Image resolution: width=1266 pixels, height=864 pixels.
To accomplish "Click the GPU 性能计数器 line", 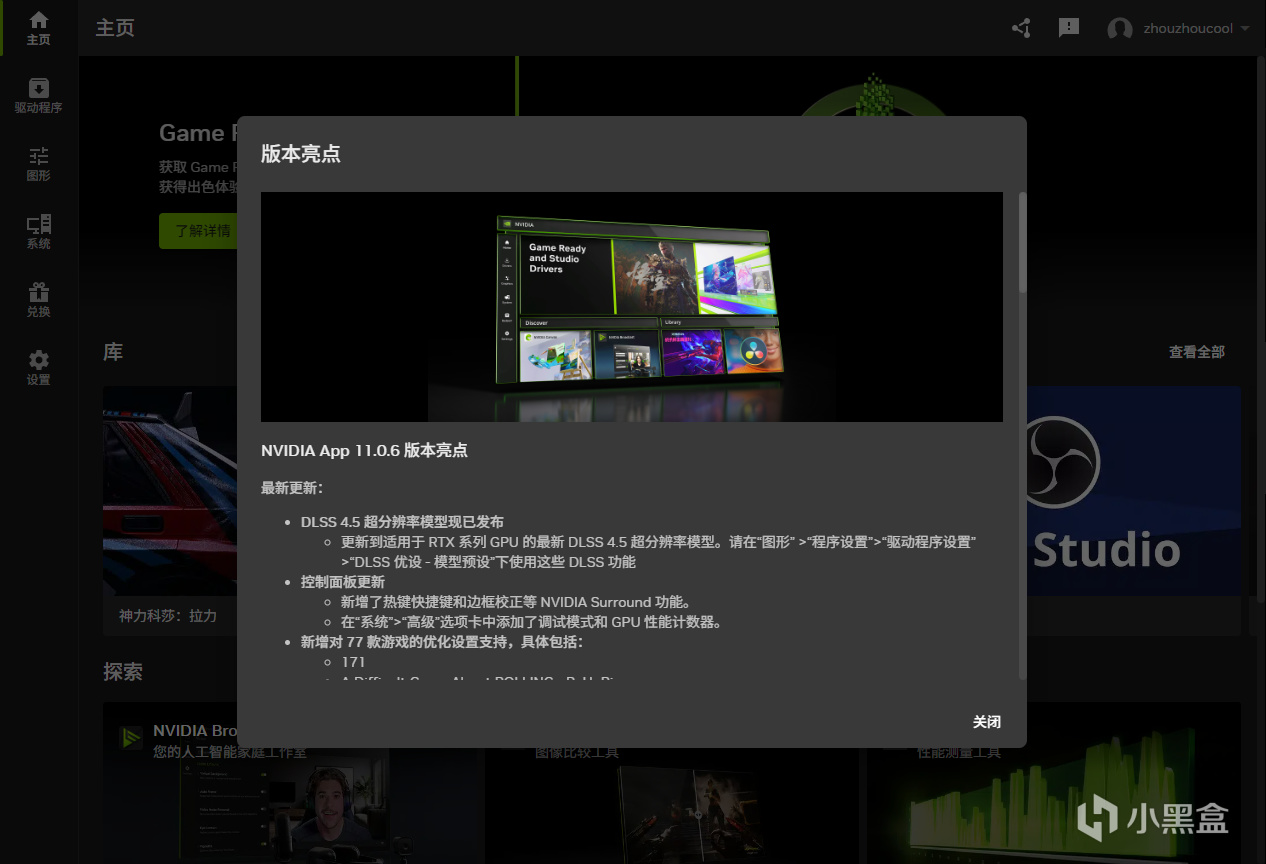I will [531, 622].
